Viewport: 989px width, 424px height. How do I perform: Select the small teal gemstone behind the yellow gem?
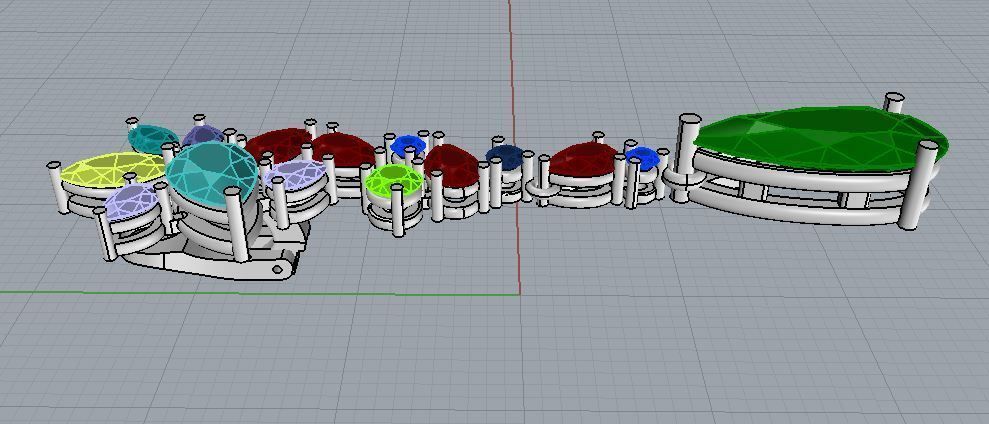click(153, 139)
